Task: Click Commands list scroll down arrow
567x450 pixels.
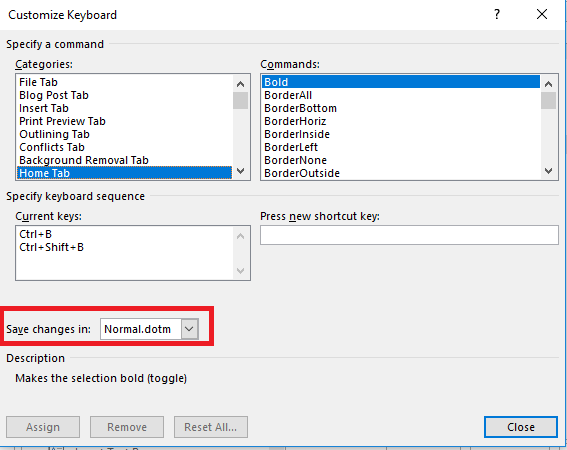Action: [549, 171]
